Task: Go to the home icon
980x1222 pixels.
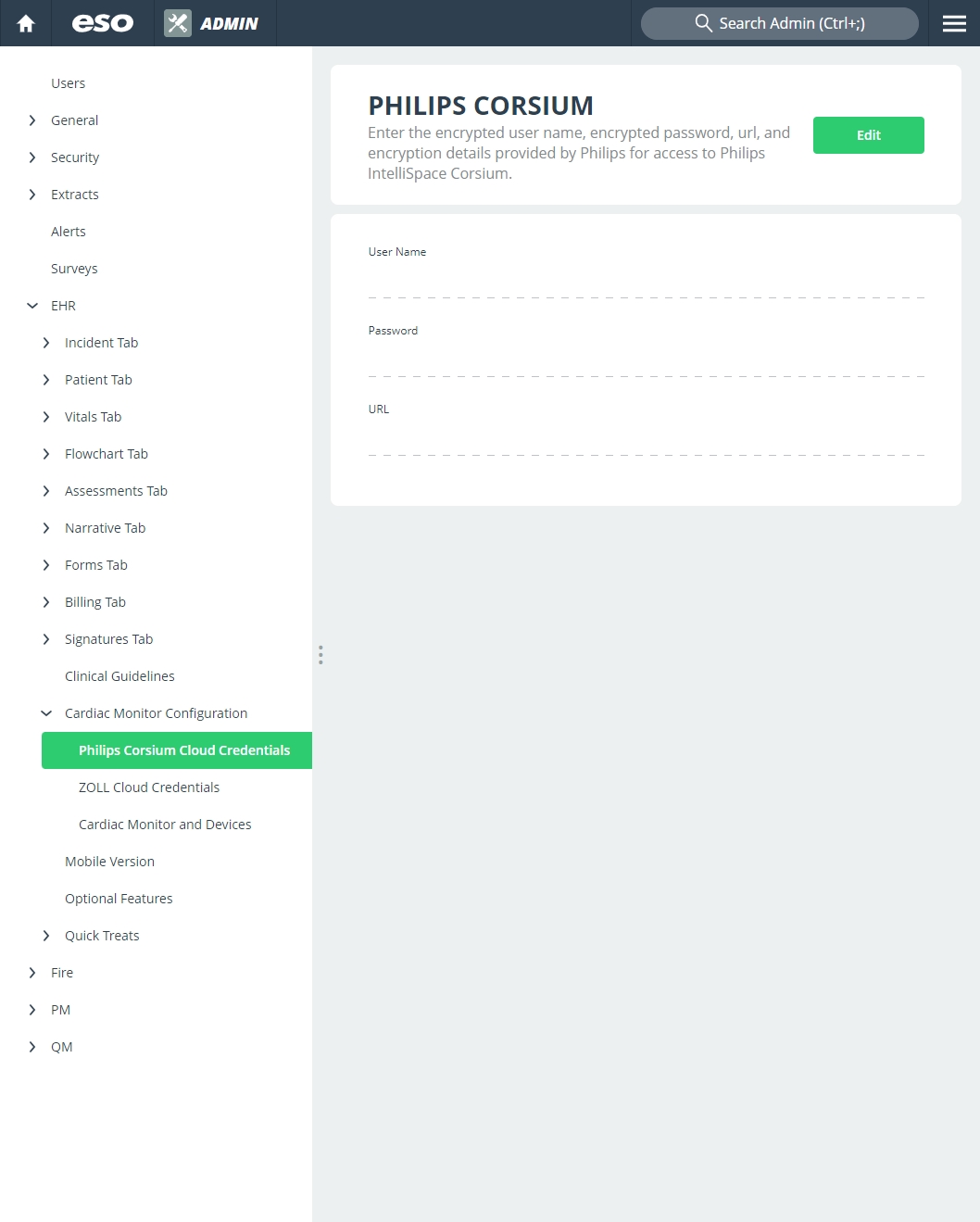Action: [26, 23]
